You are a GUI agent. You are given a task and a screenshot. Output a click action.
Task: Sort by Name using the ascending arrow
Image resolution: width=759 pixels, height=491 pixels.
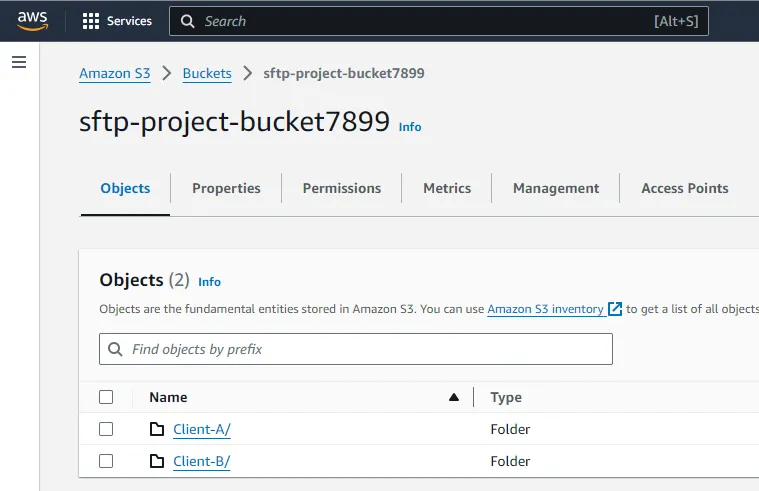454,397
